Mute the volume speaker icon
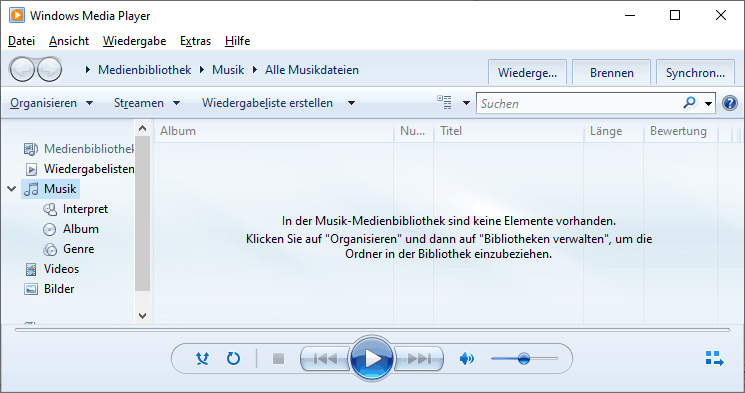This screenshot has height=393, width=745. 467,359
